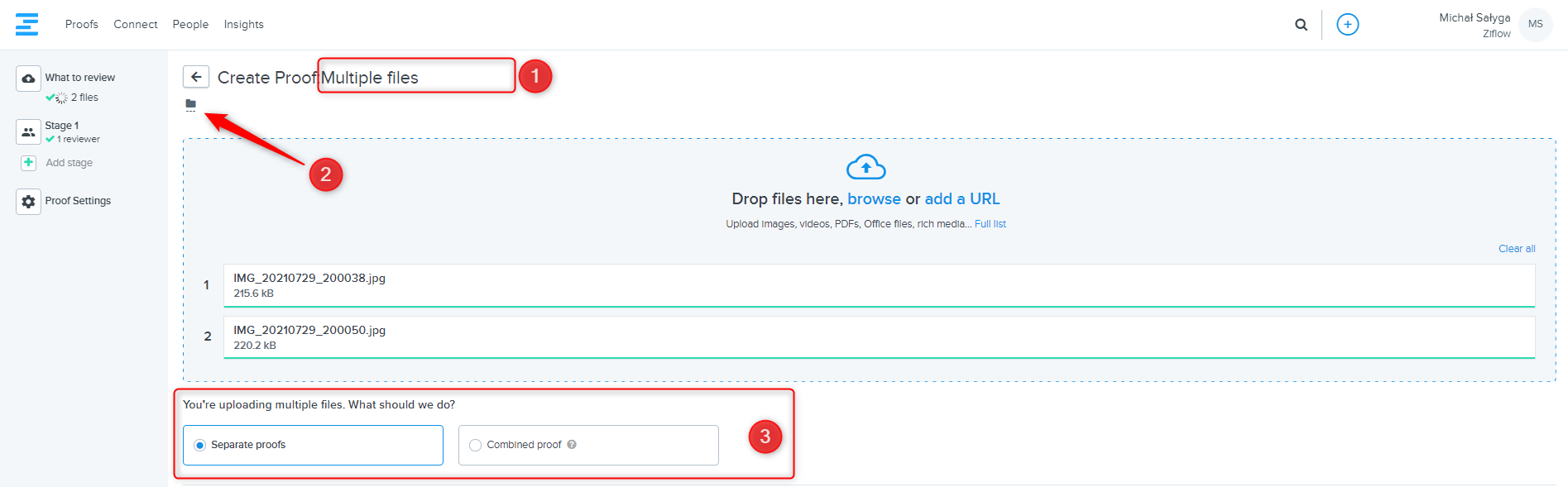
Task: Go to the Insights menu item
Action: click(x=243, y=25)
